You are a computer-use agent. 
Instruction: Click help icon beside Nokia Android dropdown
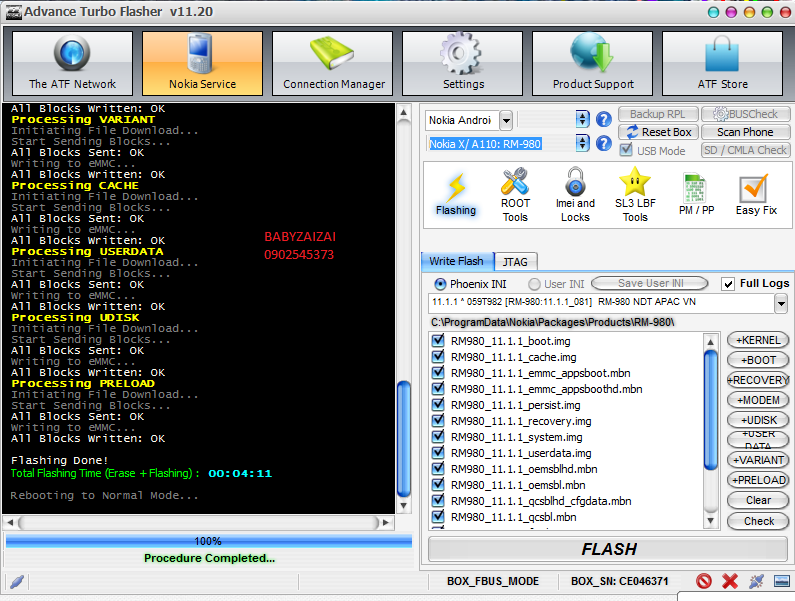point(603,120)
